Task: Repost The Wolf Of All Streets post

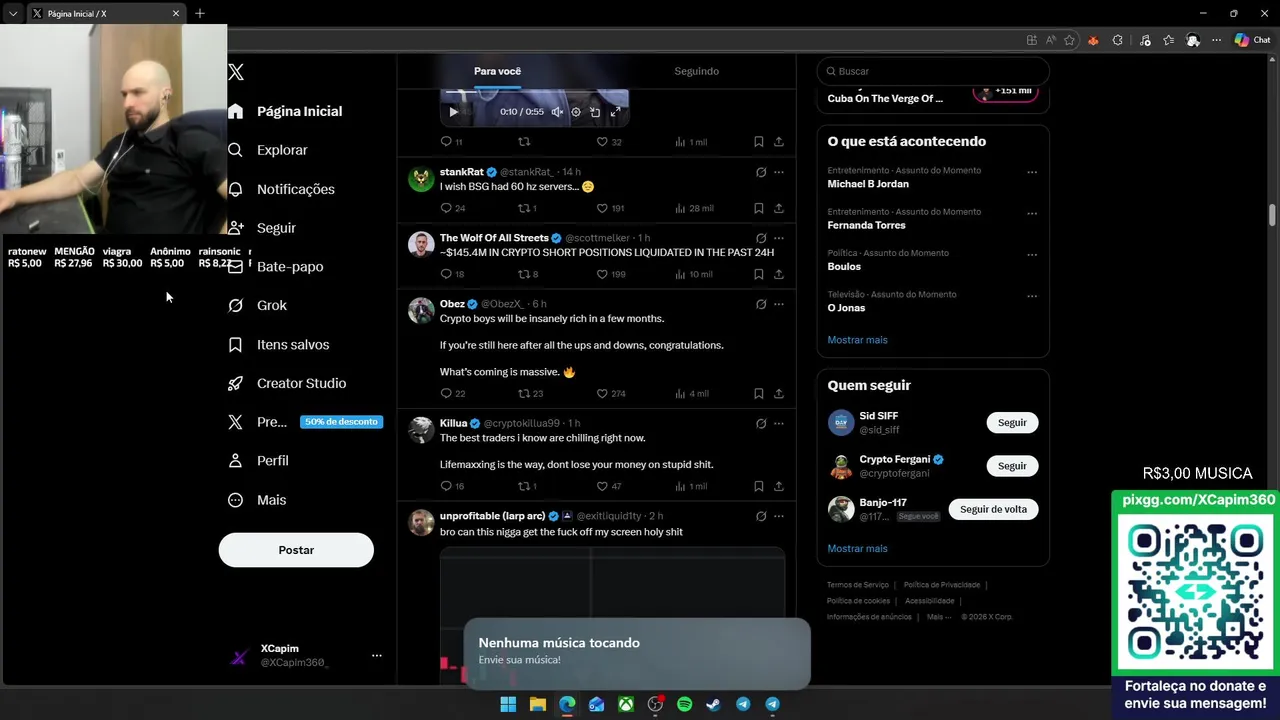Action: click(x=527, y=274)
